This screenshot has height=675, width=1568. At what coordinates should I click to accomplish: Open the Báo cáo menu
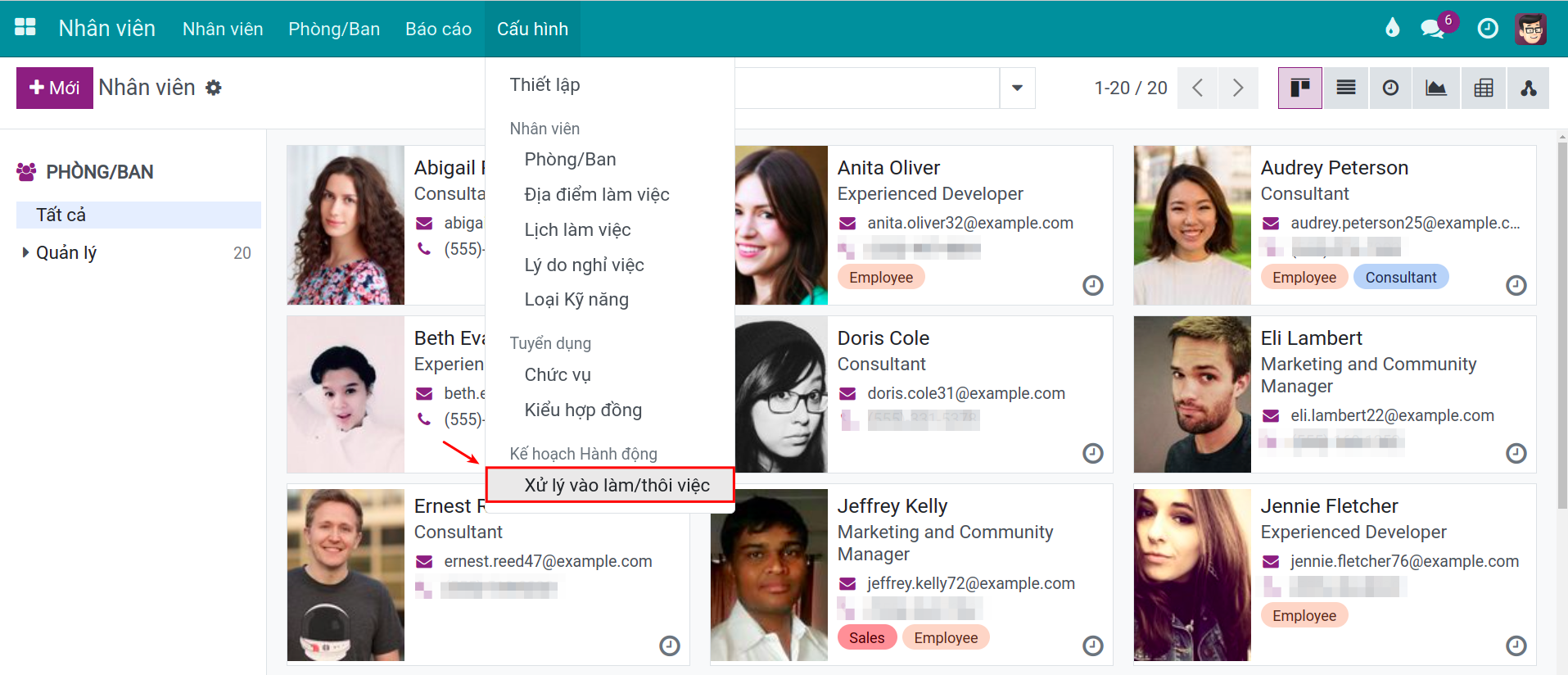438,29
